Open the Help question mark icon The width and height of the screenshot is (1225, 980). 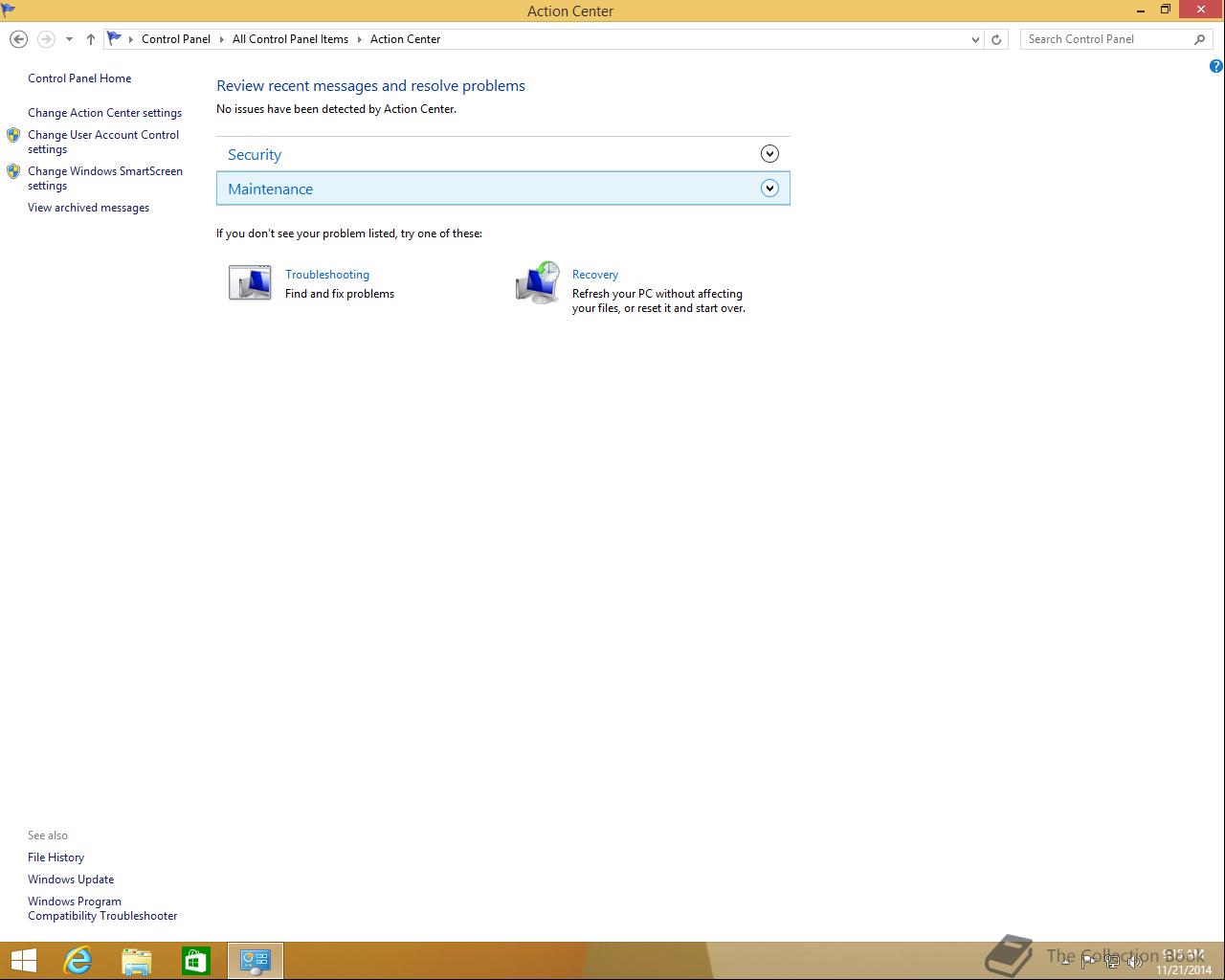click(1216, 66)
